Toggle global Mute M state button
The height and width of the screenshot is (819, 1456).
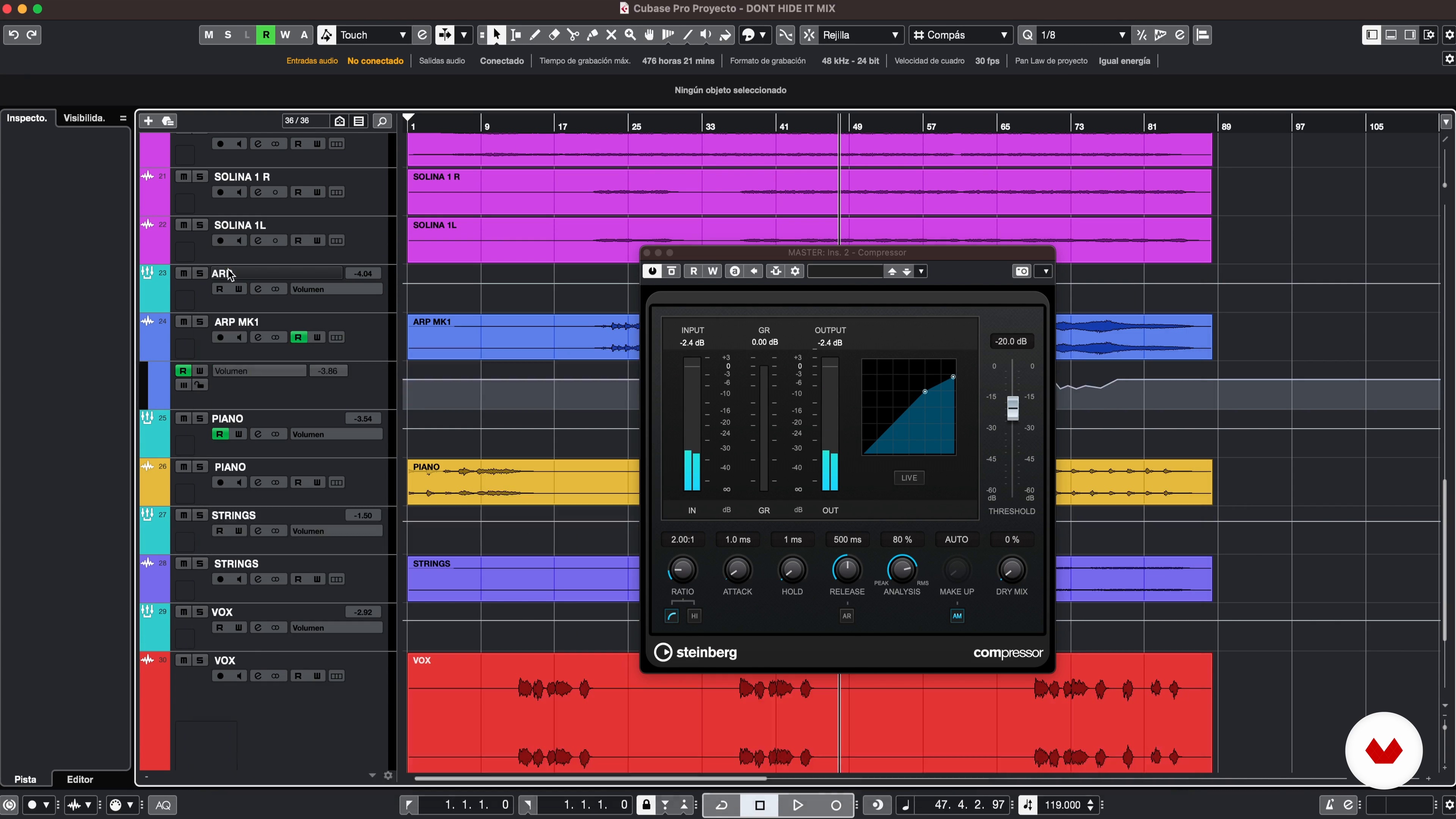(x=209, y=35)
